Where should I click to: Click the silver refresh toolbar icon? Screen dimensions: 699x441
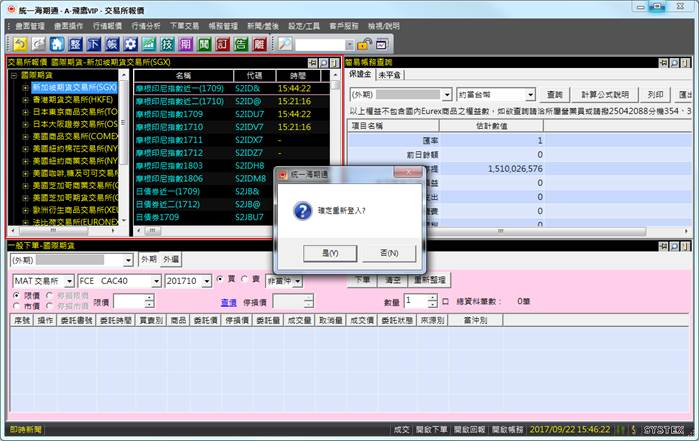click(x=39, y=44)
